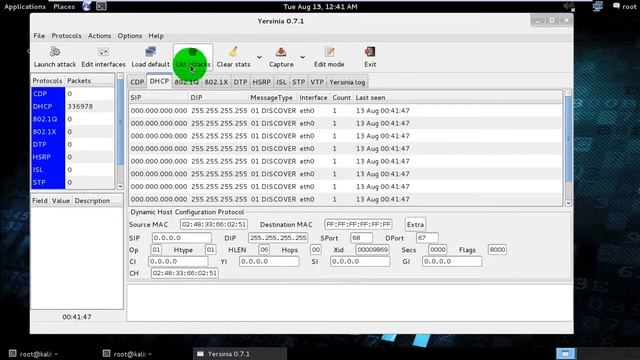
Task: Open the Applications menu in top panel
Action: (25, 7)
